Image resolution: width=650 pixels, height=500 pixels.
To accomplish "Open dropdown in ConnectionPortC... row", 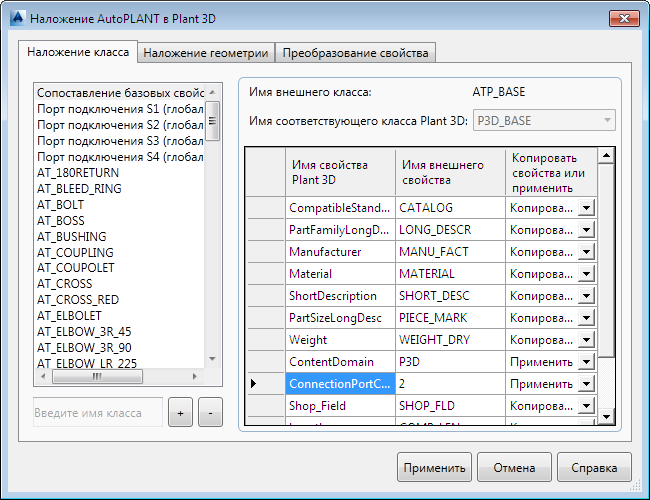I will [x=587, y=383].
